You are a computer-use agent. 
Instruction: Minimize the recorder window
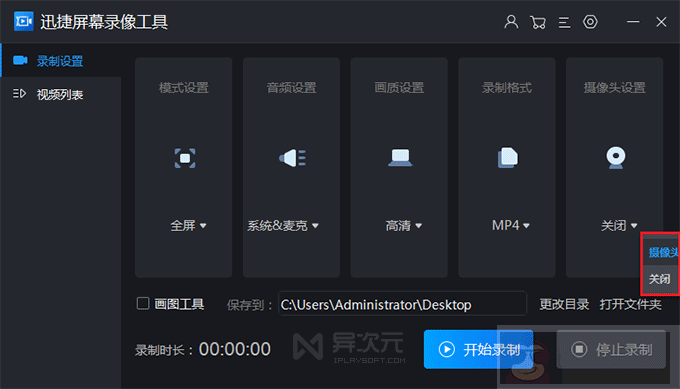(x=633, y=22)
